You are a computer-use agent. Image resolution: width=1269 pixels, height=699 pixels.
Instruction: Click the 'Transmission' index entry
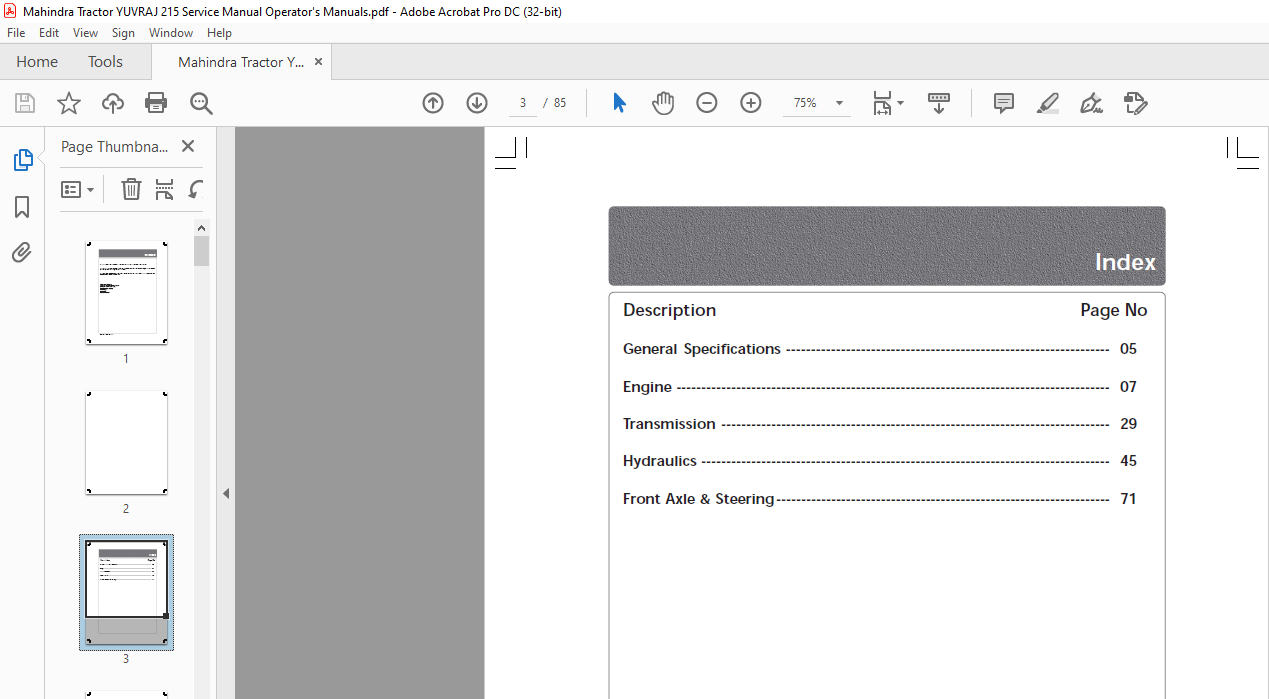[669, 424]
